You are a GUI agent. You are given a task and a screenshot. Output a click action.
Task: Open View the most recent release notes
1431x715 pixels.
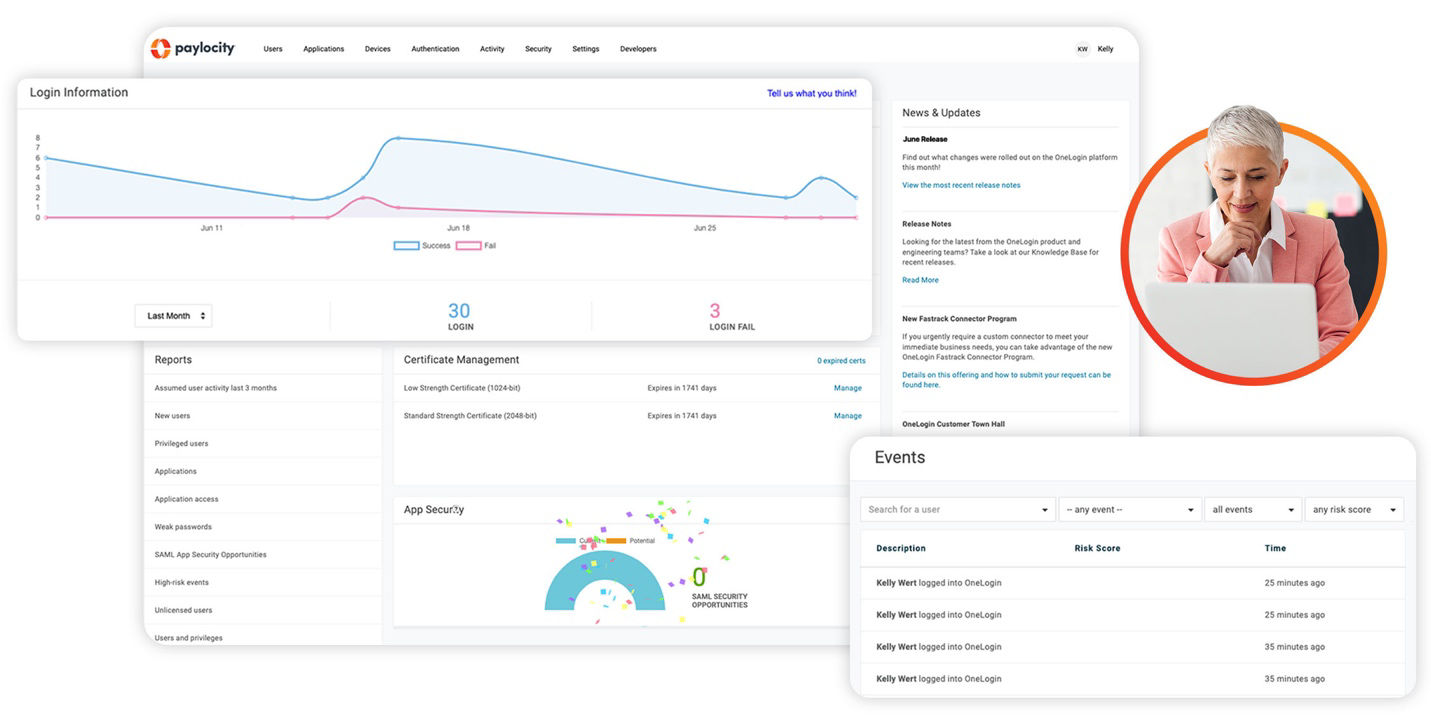pyautogui.click(x=961, y=185)
